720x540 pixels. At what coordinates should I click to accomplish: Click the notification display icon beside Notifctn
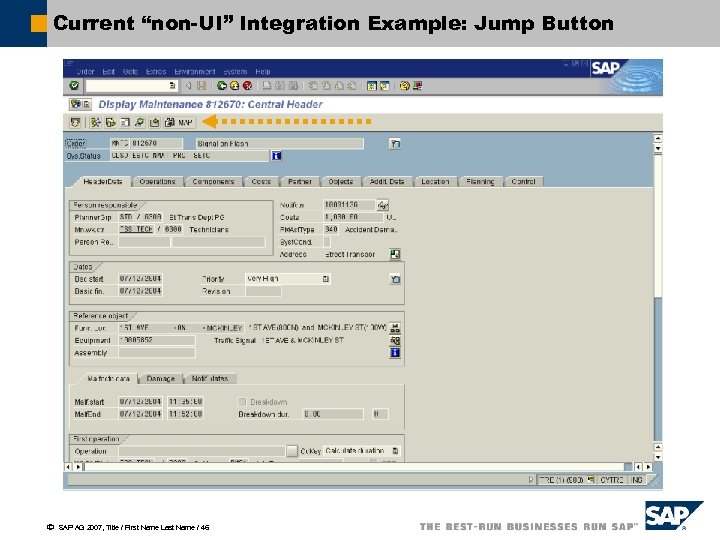[382, 205]
